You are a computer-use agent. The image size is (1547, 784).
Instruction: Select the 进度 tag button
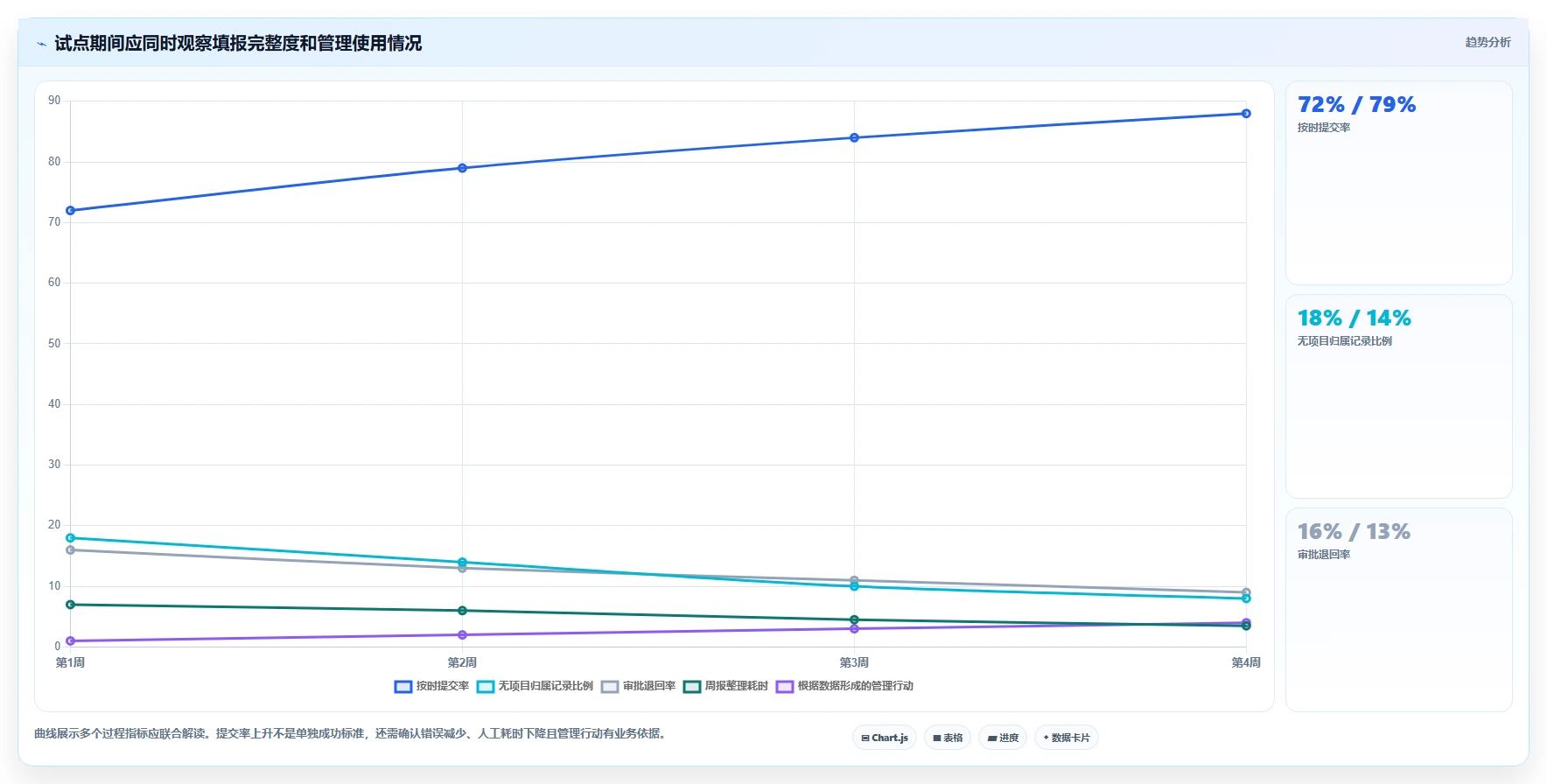pyautogui.click(x=1003, y=738)
